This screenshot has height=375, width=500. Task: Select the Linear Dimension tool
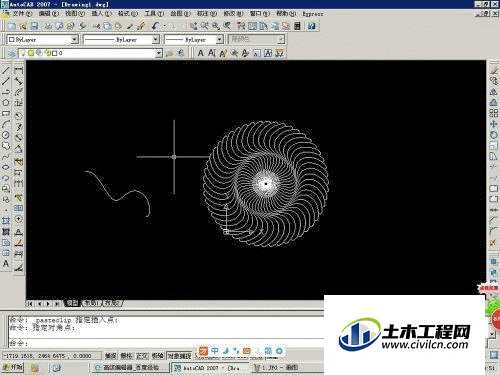(x=19, y=70)
